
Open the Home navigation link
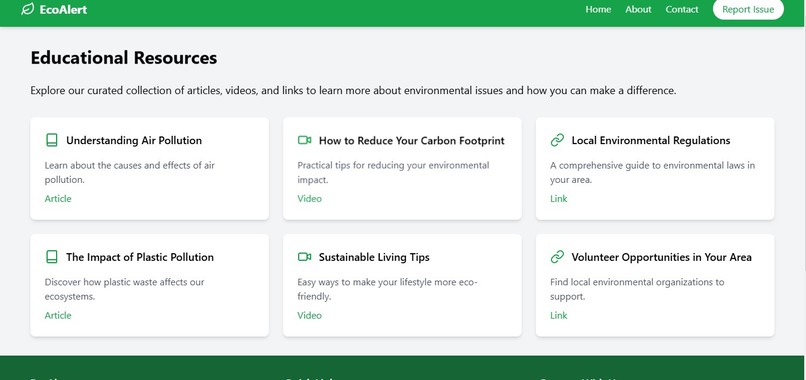(598, 9)
